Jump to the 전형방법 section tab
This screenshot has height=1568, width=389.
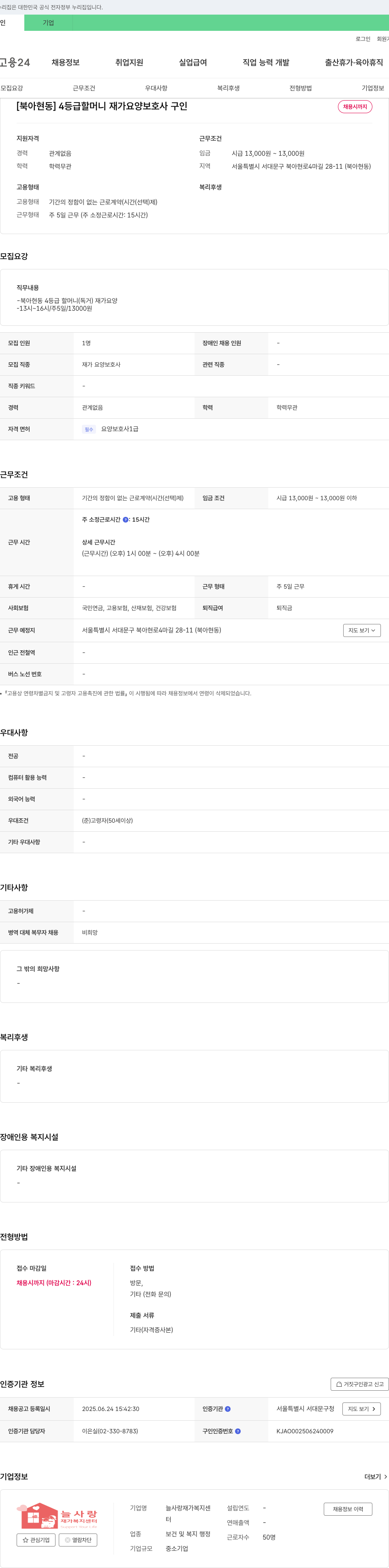click(x=301, y=88)
